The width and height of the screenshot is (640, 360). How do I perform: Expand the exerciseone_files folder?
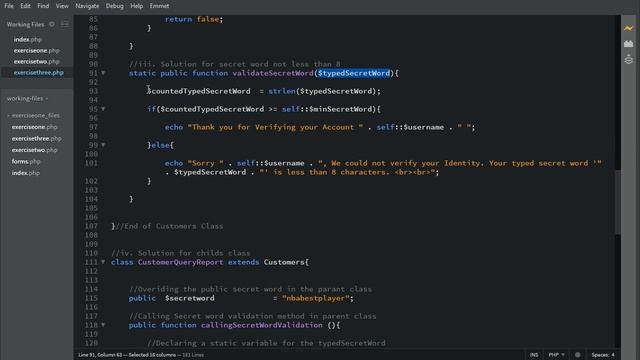pyautogui.click(x=33, y=116)
